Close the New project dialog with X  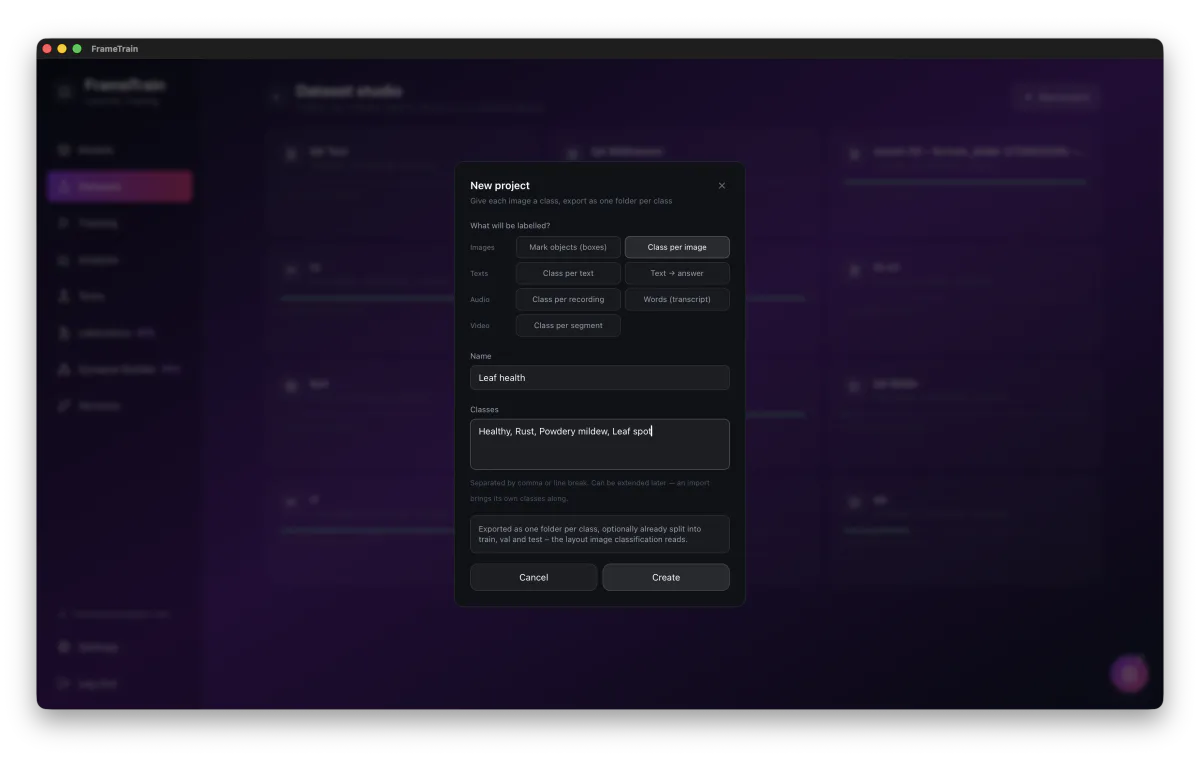tap(722, 185)
